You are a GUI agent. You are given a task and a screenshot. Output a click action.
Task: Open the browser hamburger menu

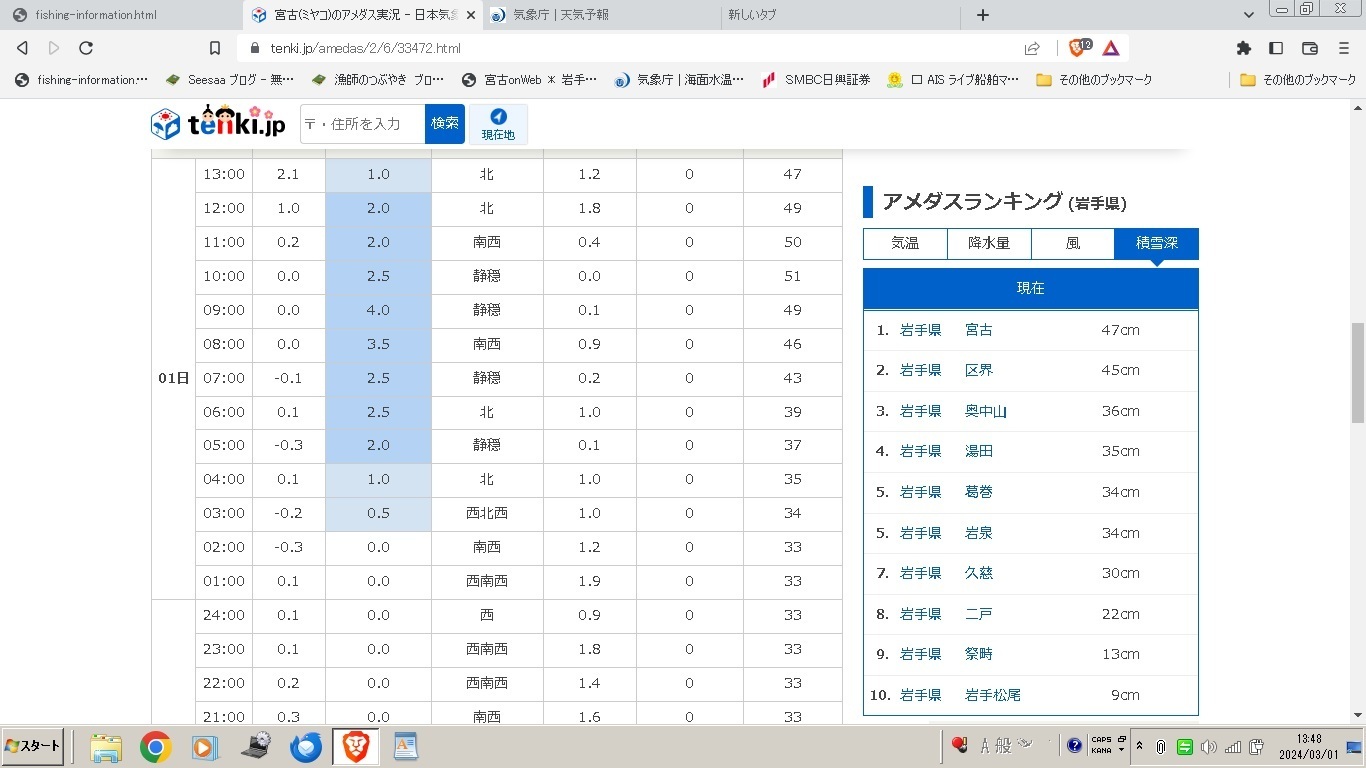point(1344,48)
